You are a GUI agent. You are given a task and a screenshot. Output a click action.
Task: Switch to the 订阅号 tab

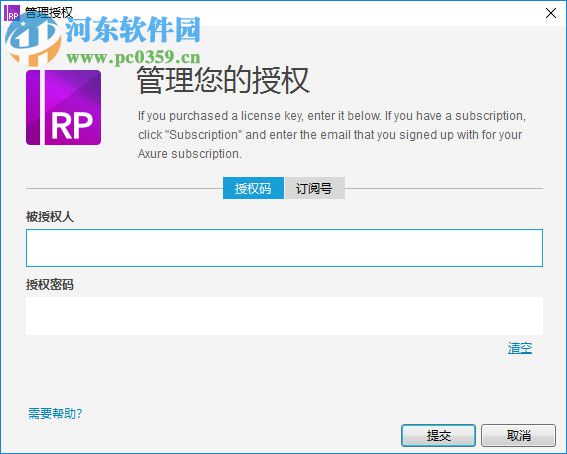pos(315,188)
